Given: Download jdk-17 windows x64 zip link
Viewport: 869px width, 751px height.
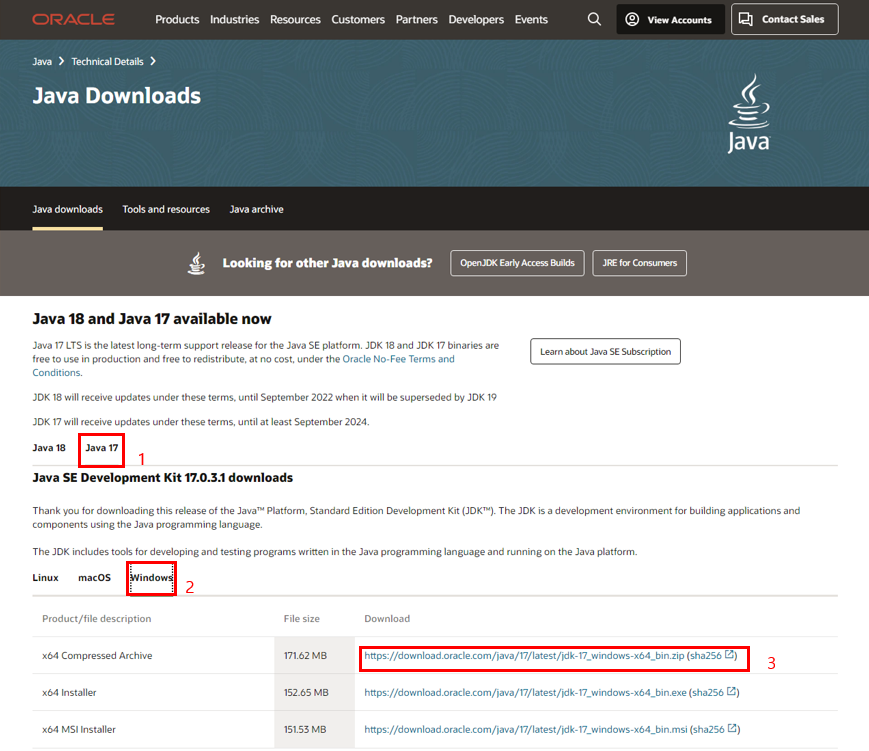Looking at the screenshot, I should [x=524, y=655].
